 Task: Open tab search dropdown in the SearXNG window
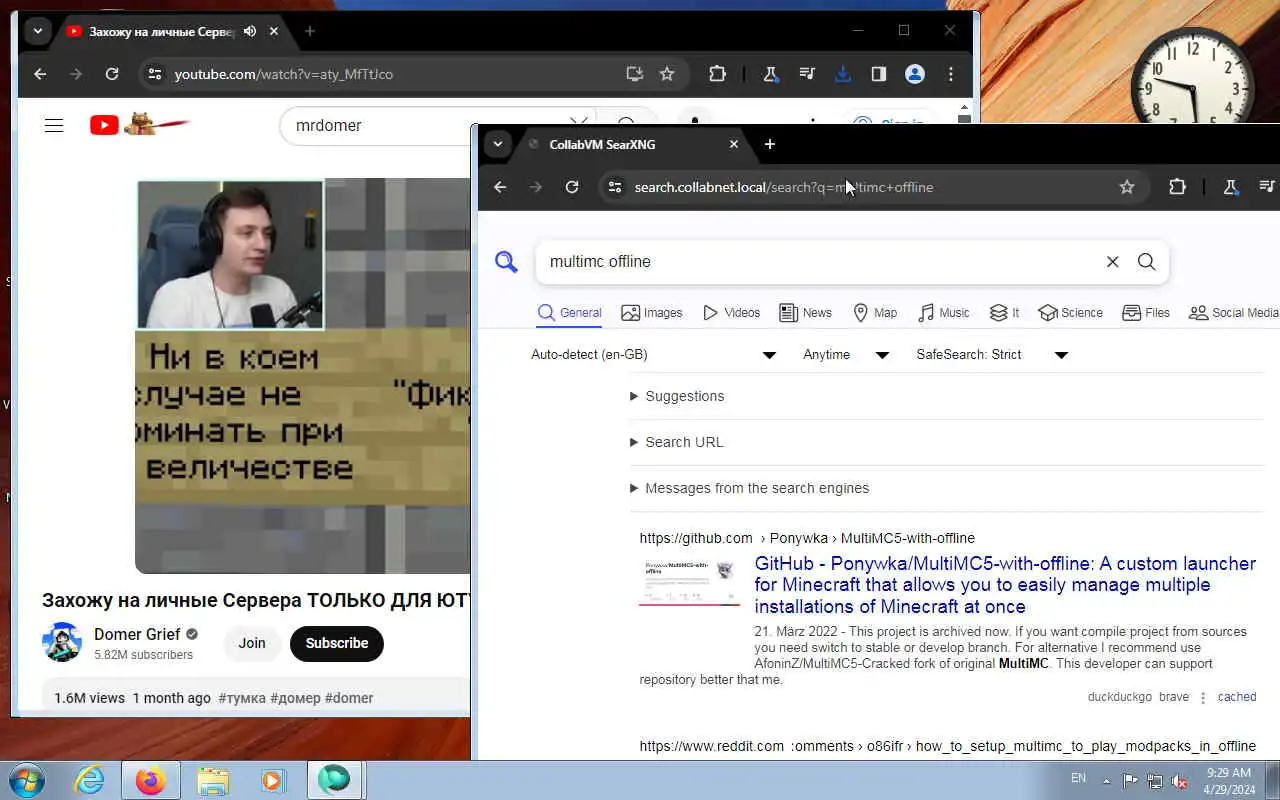point(497,144)
